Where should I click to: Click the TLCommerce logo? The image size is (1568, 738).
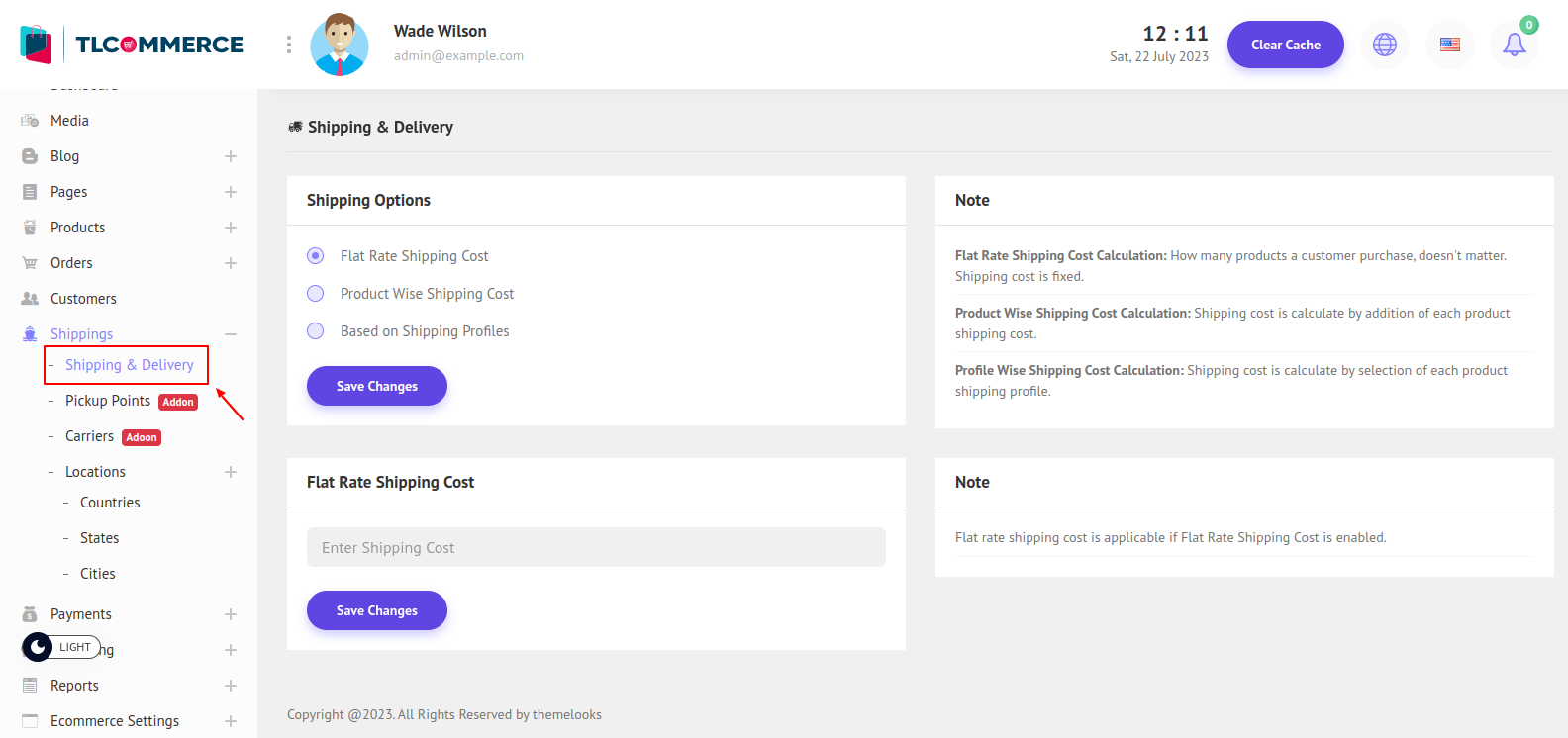[132, 45]
